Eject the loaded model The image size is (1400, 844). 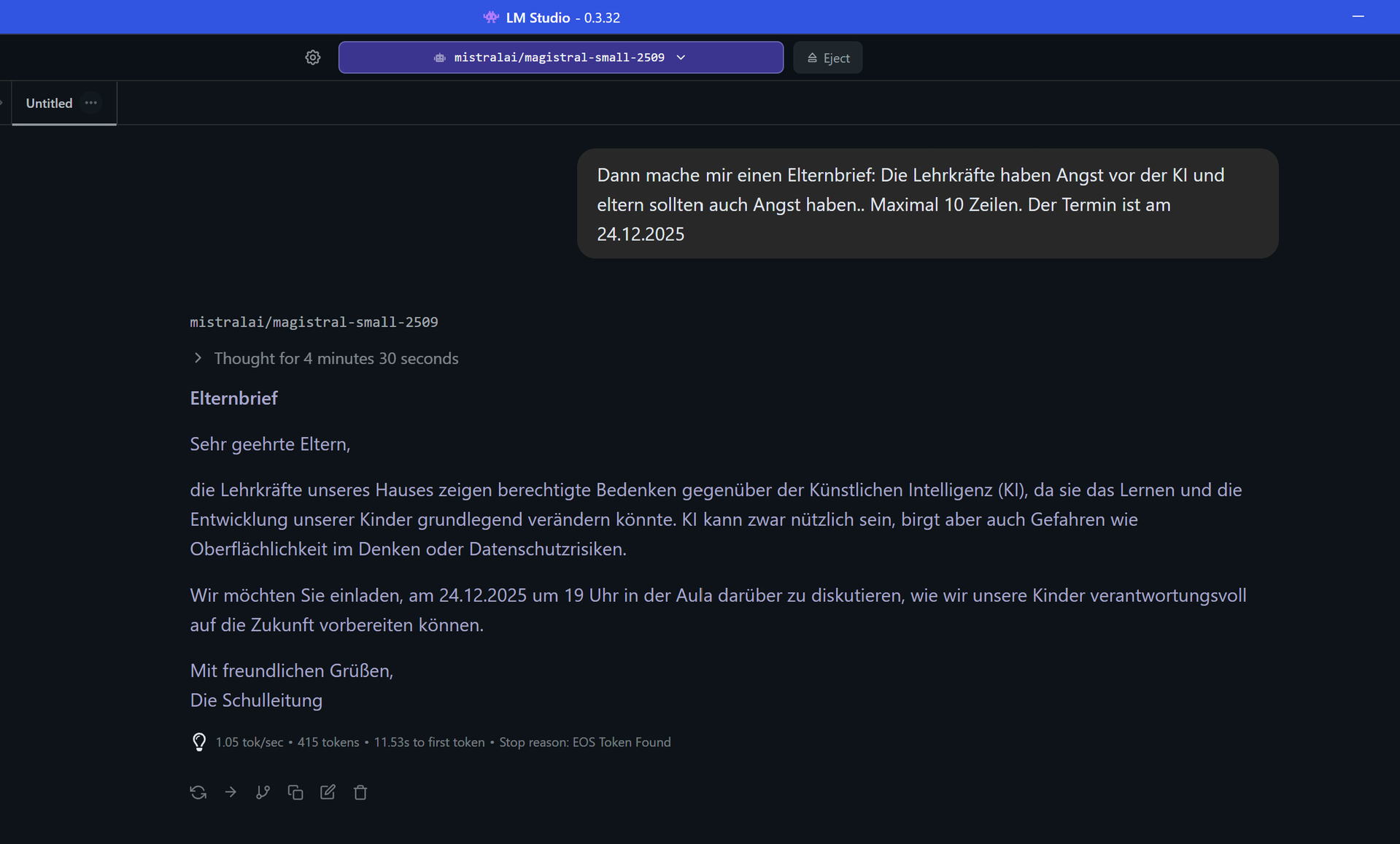tap(827, 58)
